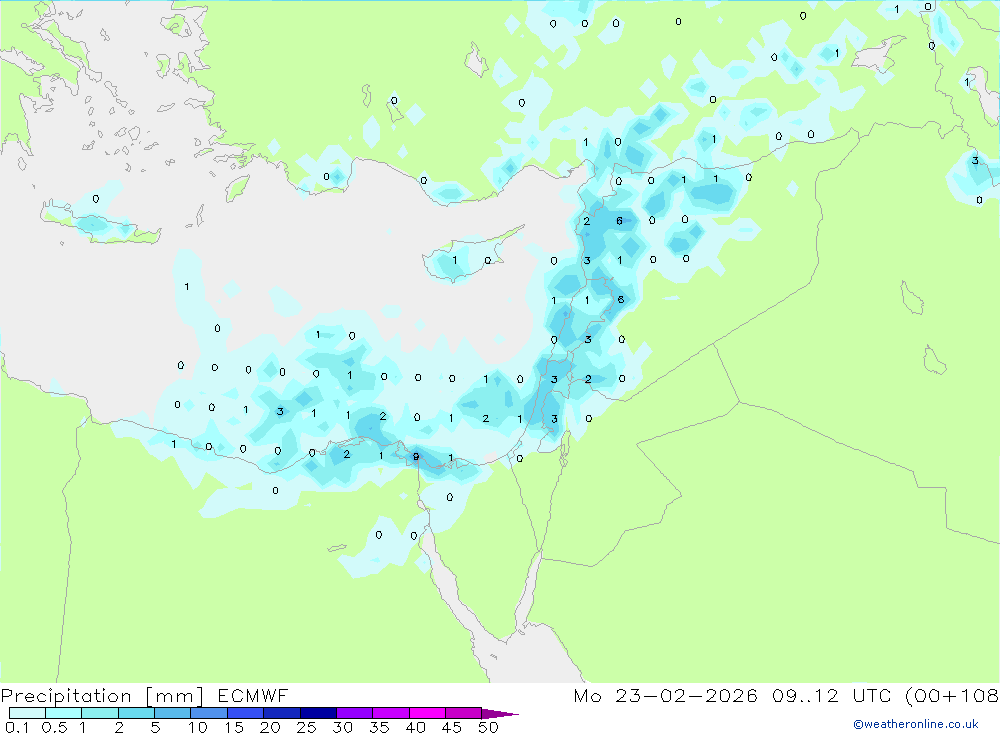Select the 0.5–1 mm legend swatch
Image resolution: width=1000 pixels, height=733 pixels.
coord(64,713)
